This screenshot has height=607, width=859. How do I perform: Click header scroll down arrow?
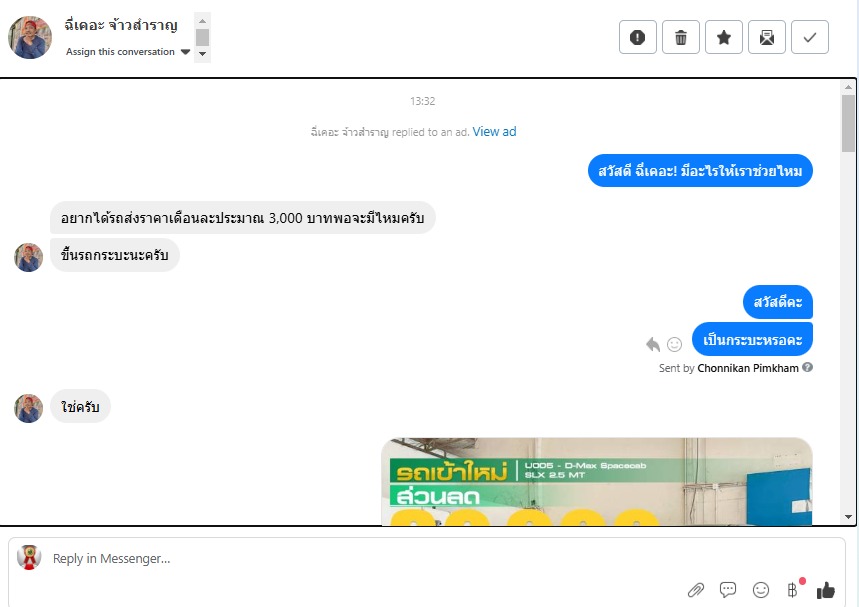pos(203,54)
